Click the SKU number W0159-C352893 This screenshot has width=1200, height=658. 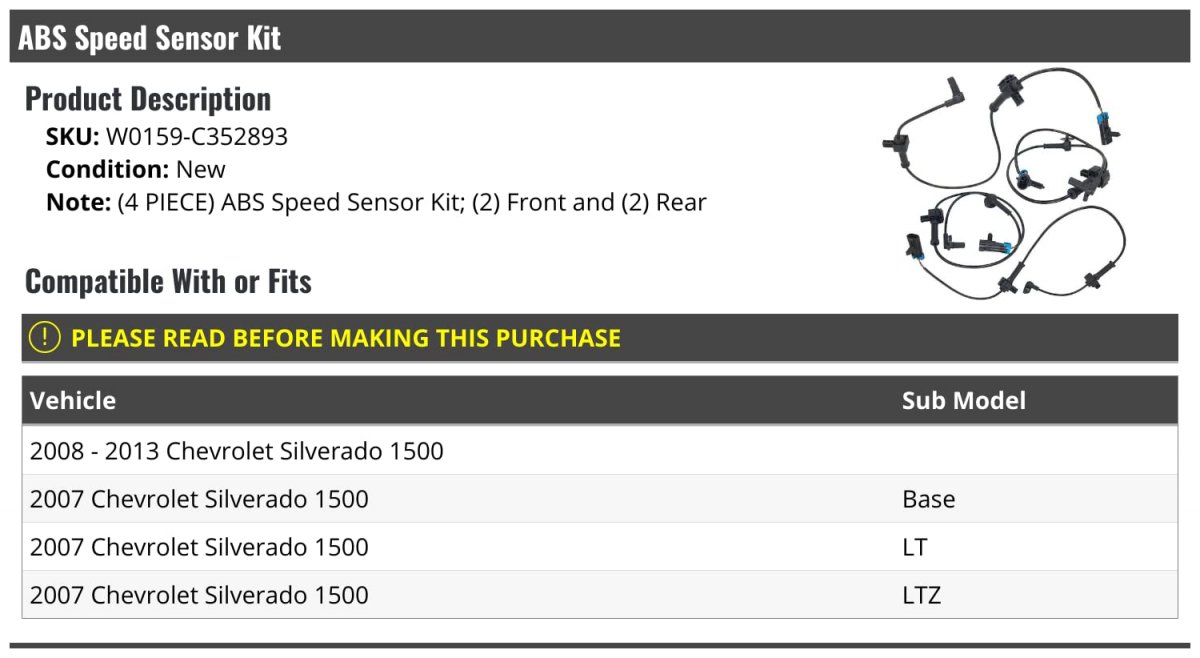(197, 137)
